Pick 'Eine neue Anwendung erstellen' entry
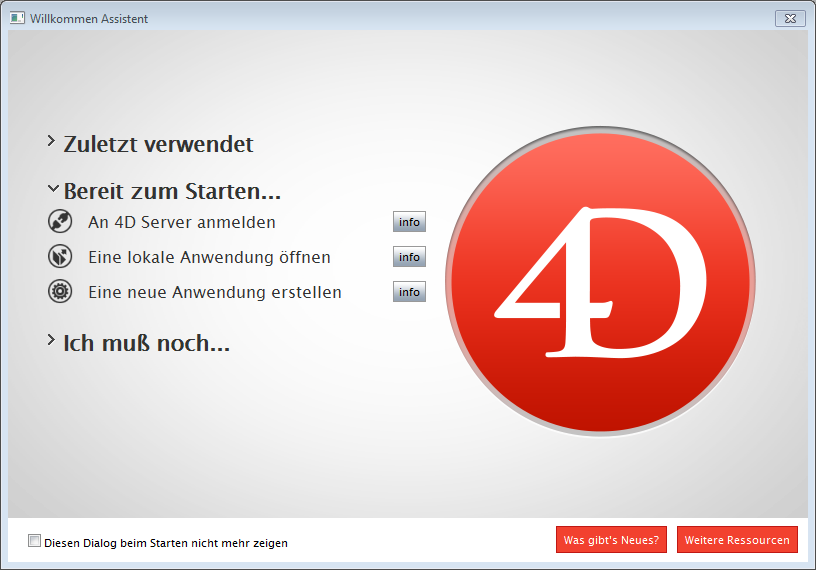Viewport: 816px width, 570px height. click(214, 292)
